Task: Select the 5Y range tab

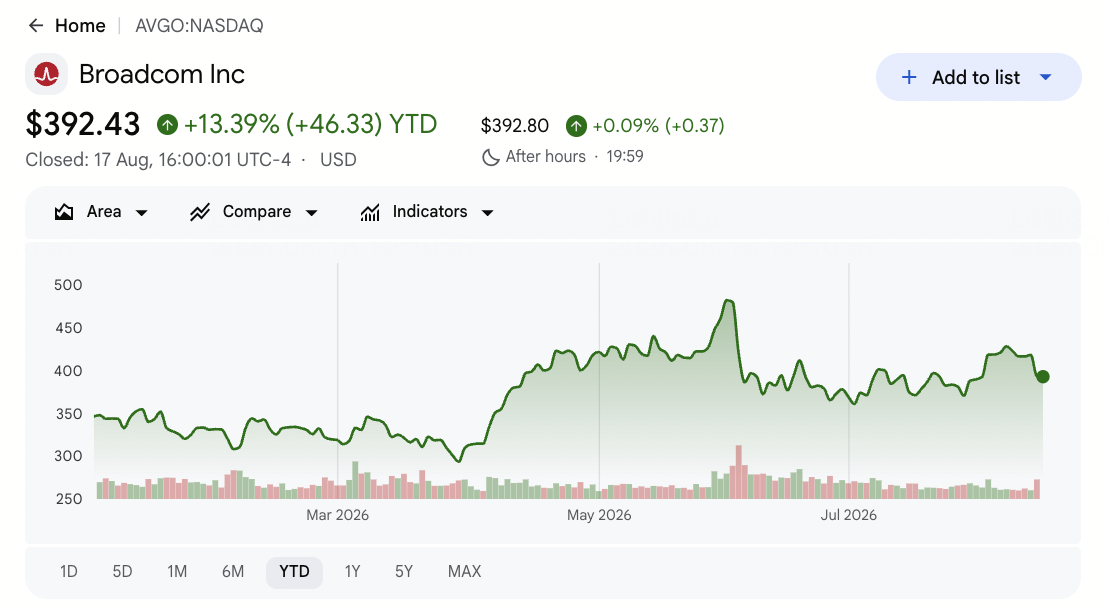Action: coord(404,572)
